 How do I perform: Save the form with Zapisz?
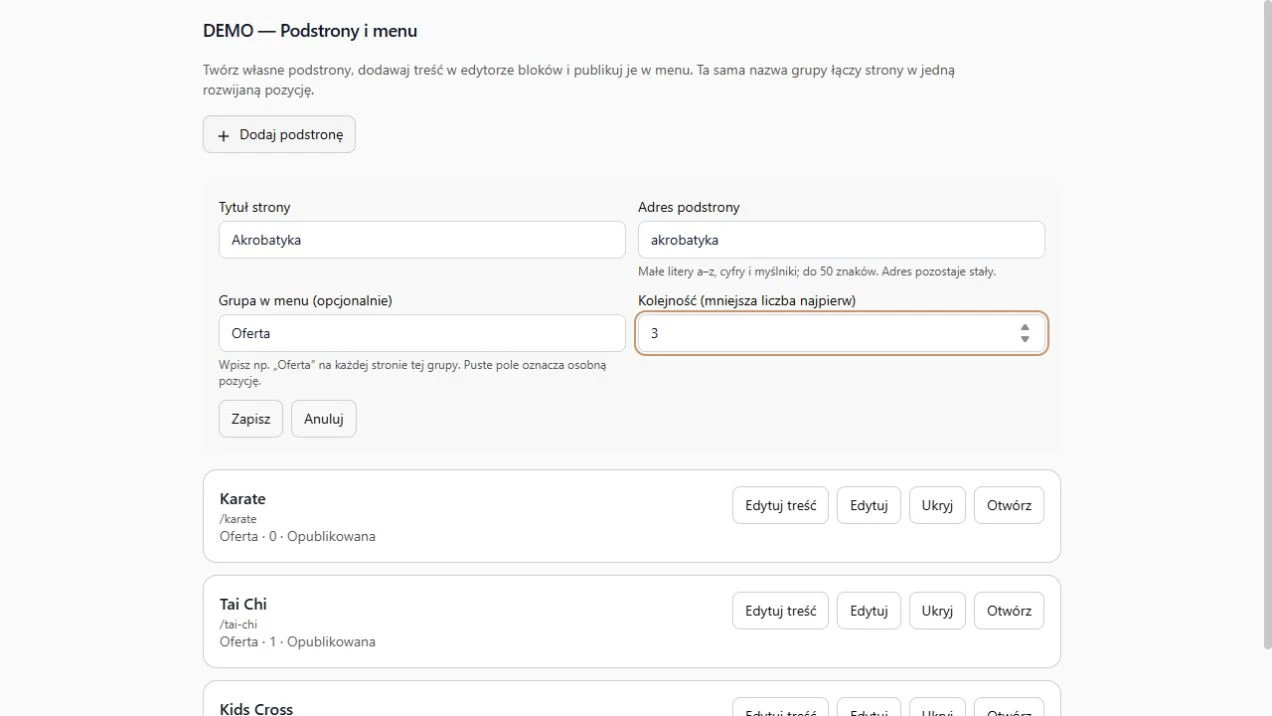[251, 419]
